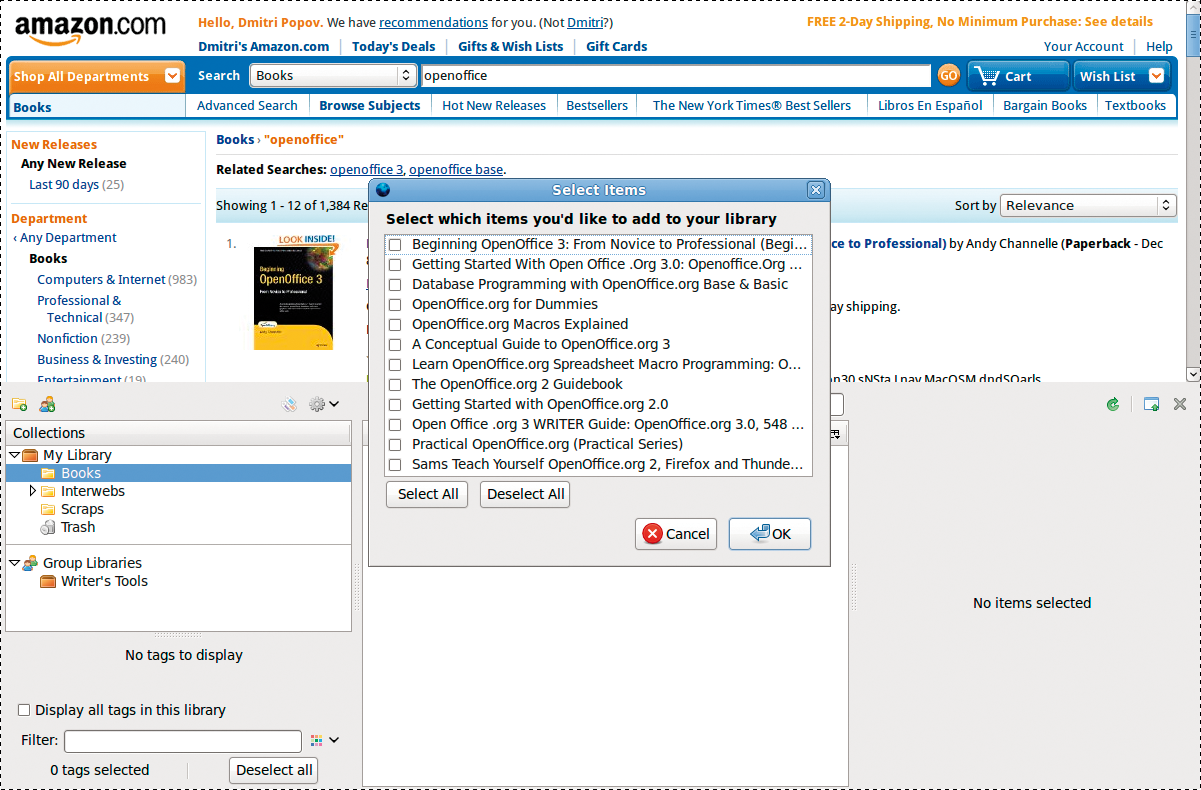Click the My Library icon in Collections
This screenshot has width=1201, height=790.
pos(31,455)
